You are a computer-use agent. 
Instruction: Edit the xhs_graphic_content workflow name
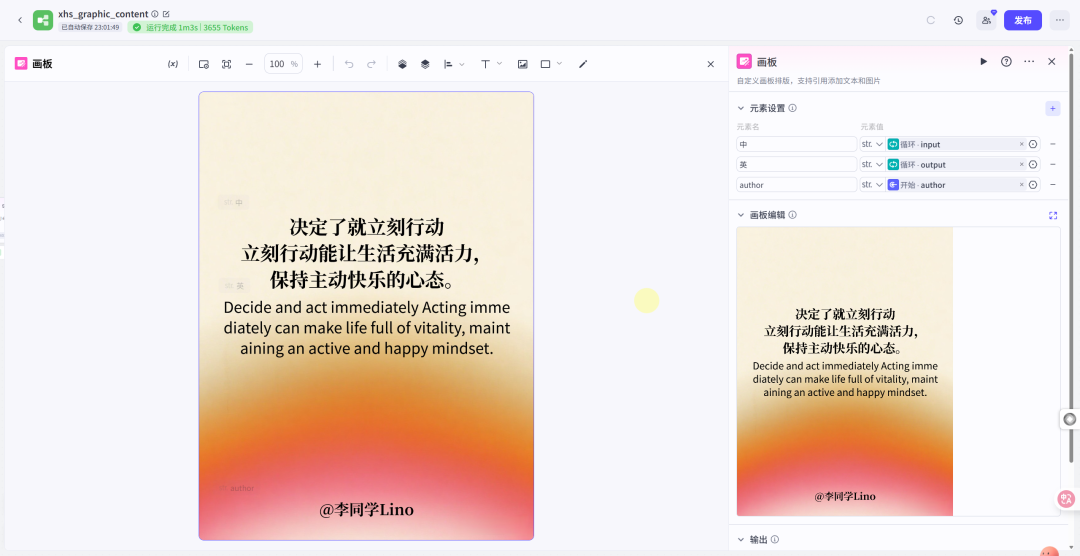(x=166, y=14)
